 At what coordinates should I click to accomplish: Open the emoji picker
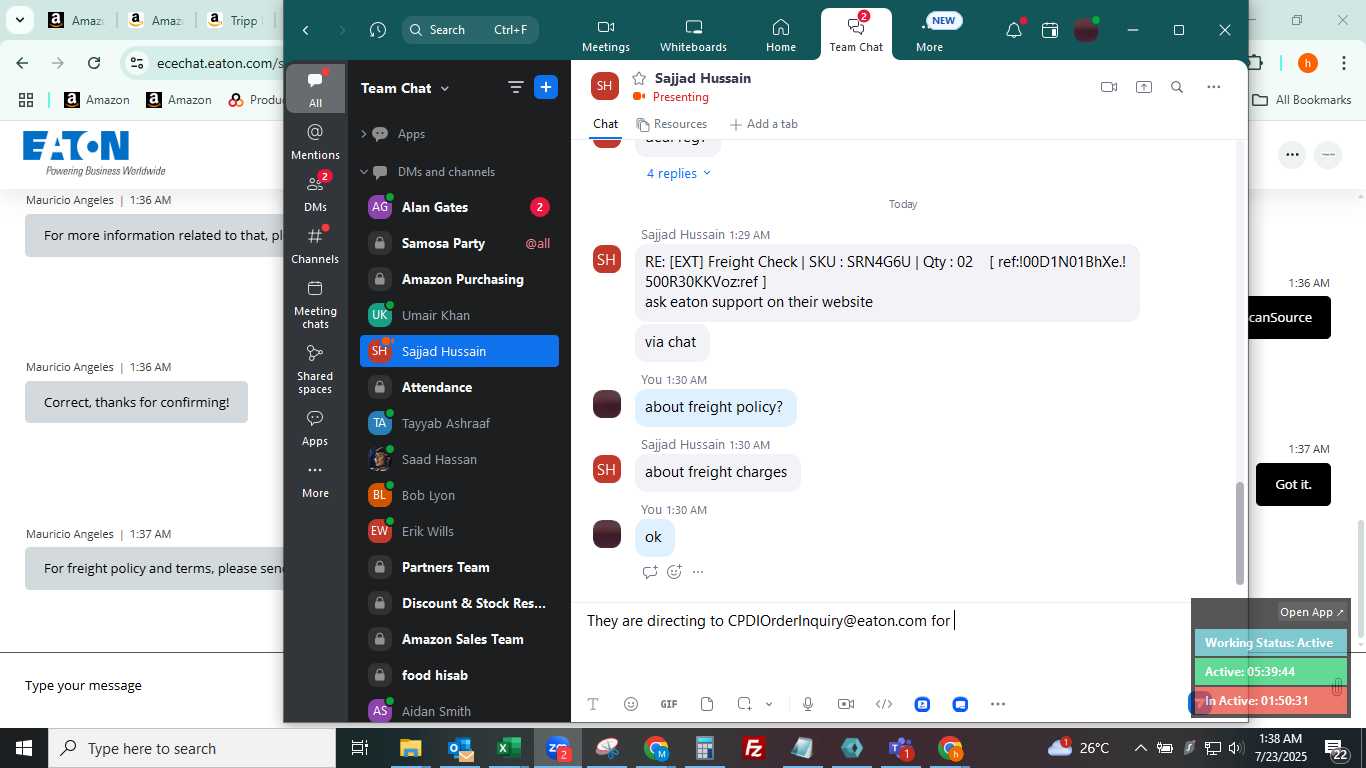pyautogui.click(x=631, y=704)
